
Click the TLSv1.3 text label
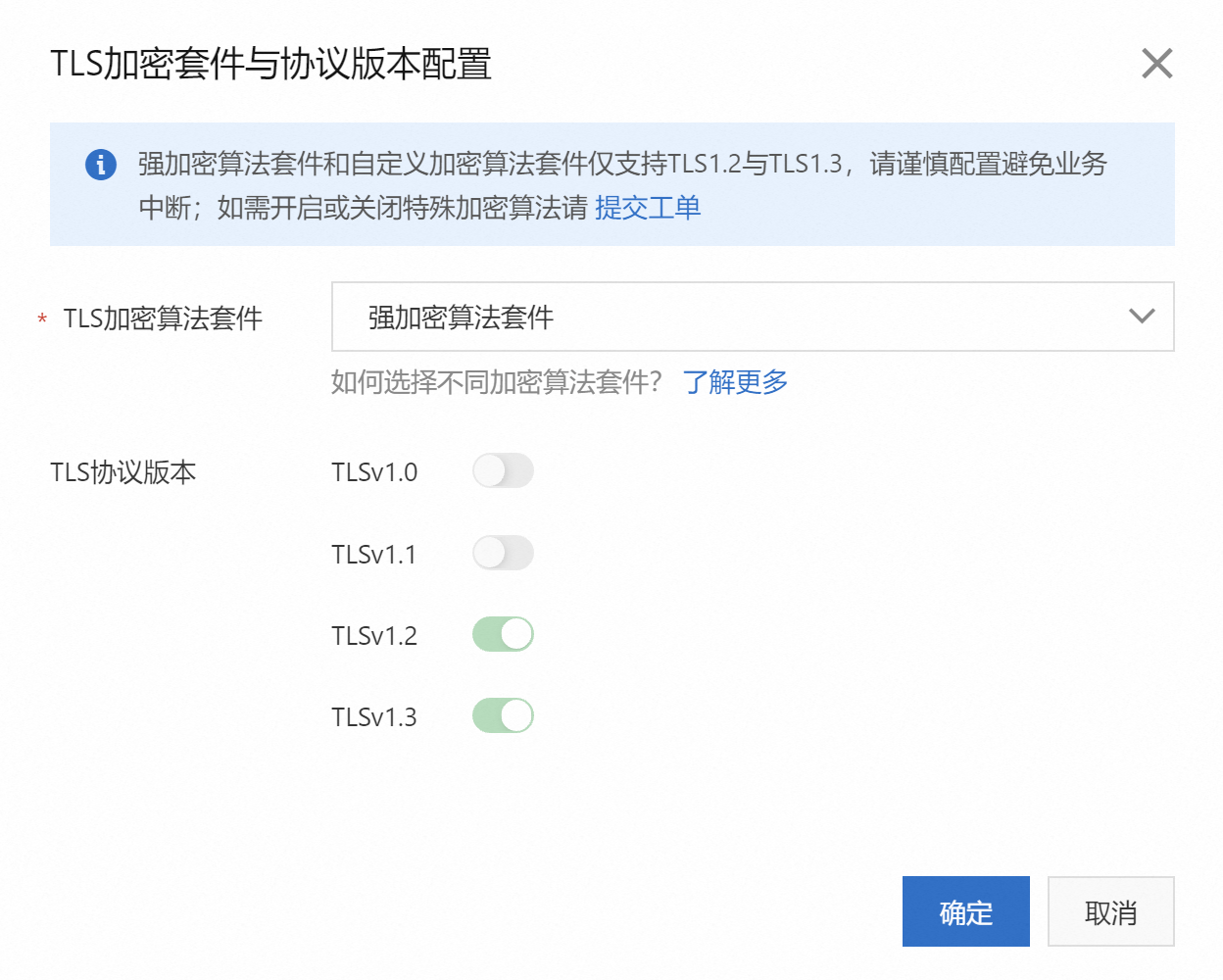coord(374,717)
